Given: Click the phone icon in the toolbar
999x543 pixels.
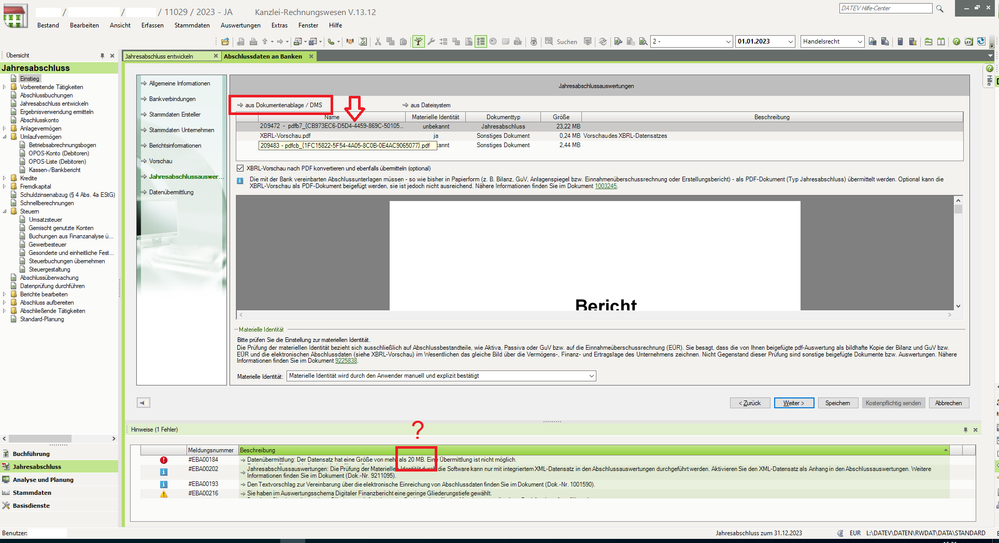Looking at the screenshot, I should [332, 42].
